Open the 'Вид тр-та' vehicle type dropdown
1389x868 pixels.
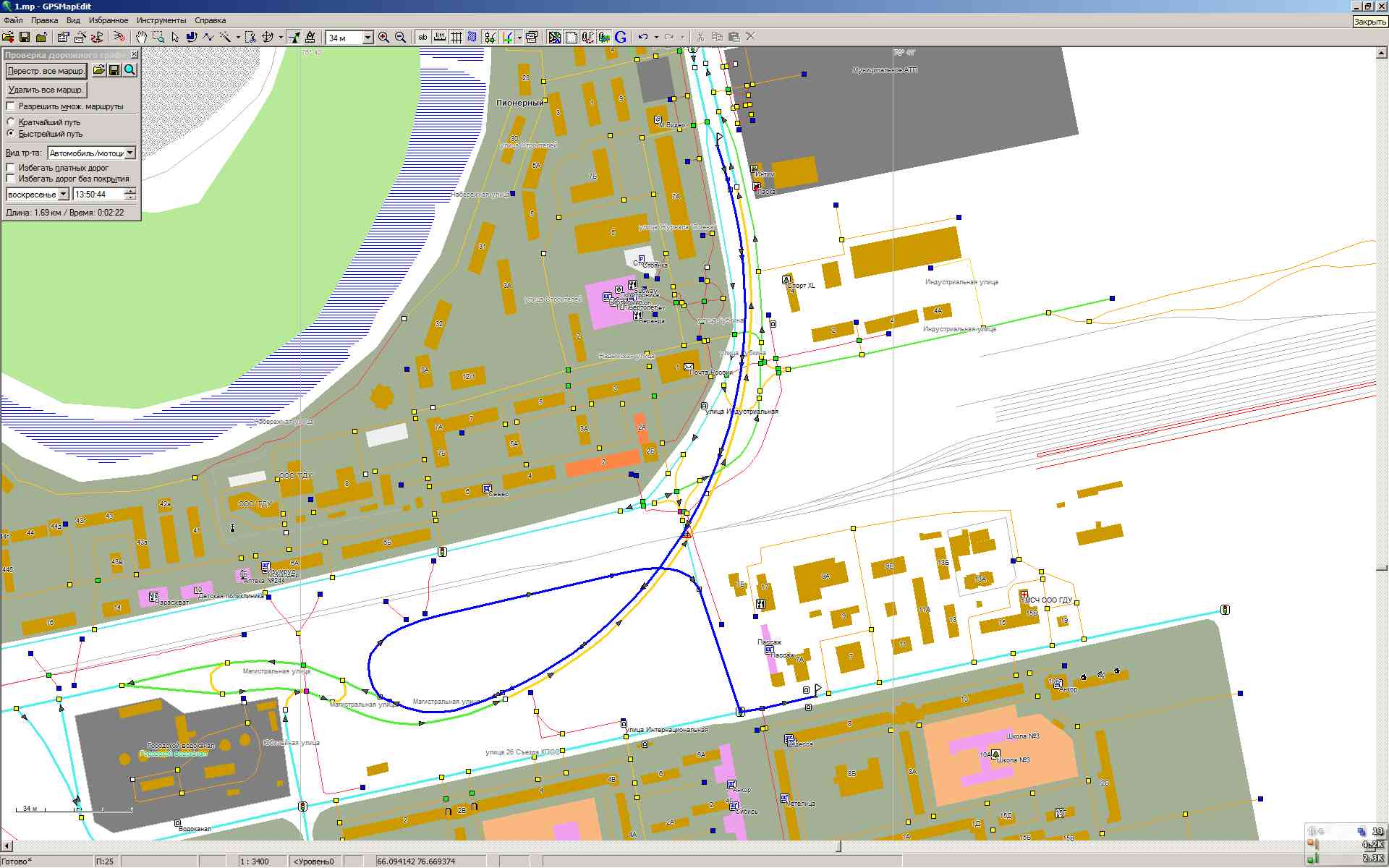point(129,153)
